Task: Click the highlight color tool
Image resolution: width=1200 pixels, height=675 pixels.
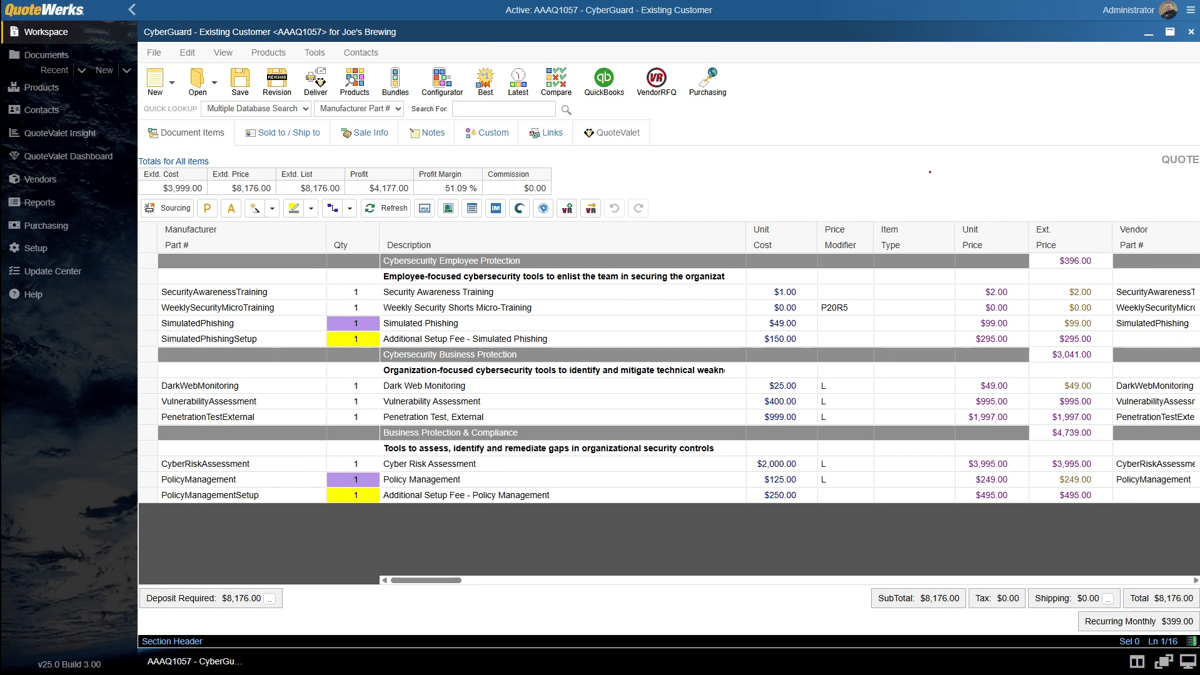Action: 293,208
